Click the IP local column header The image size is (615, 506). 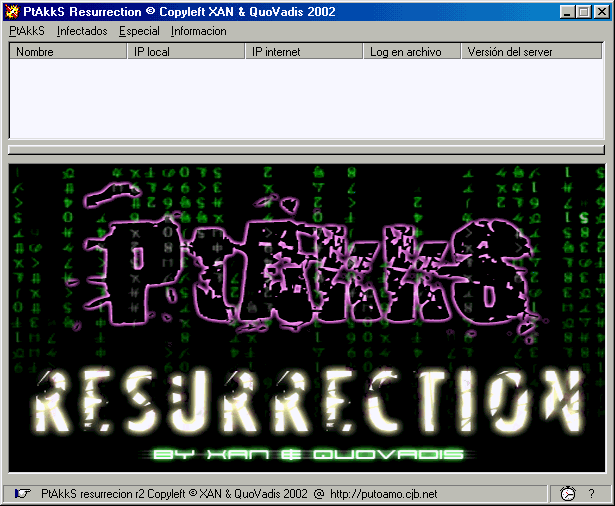[x=186, y=52]
